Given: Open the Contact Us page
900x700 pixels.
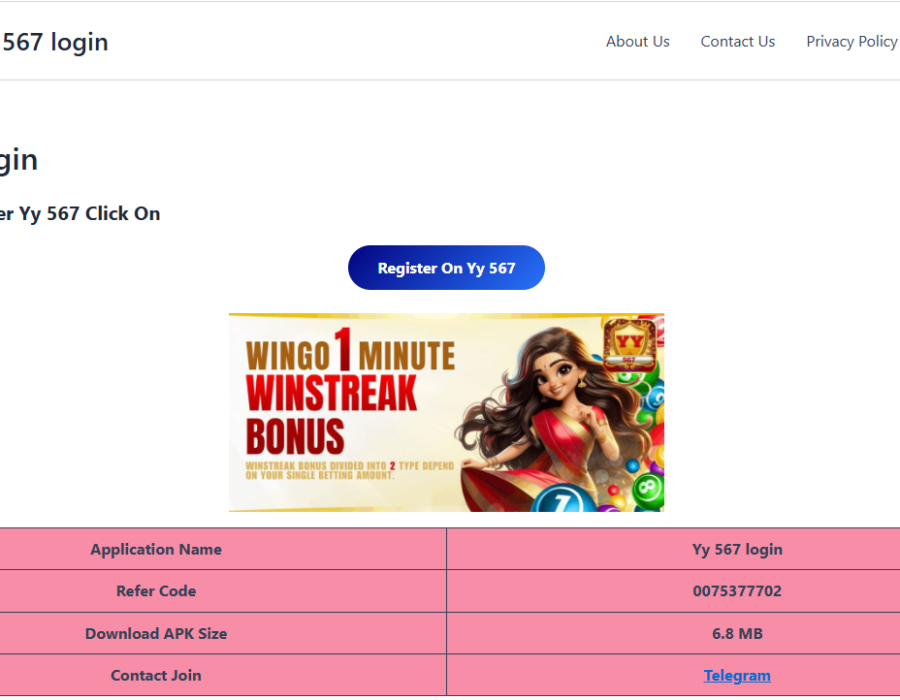Looking at the screenshot, I should tap(738, 42).
